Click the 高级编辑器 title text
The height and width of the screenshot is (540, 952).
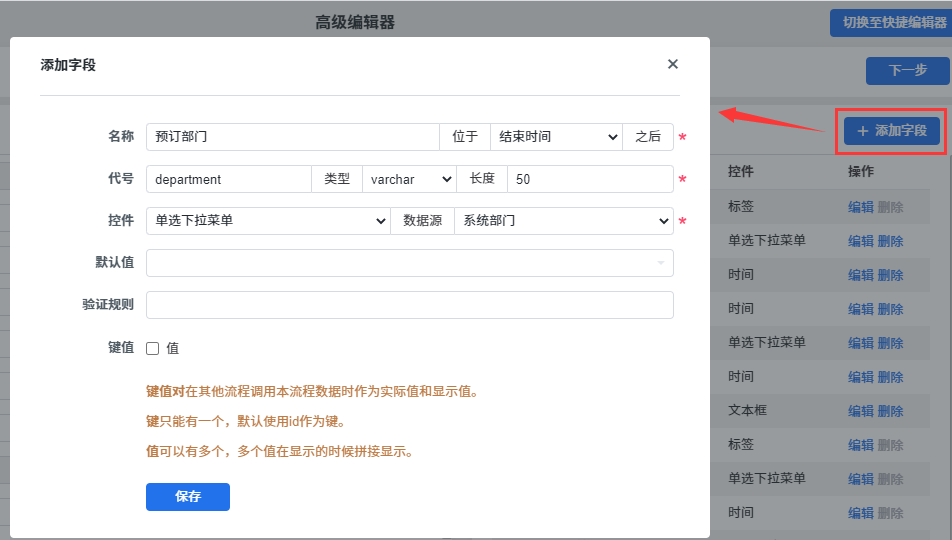coord(355,22)
